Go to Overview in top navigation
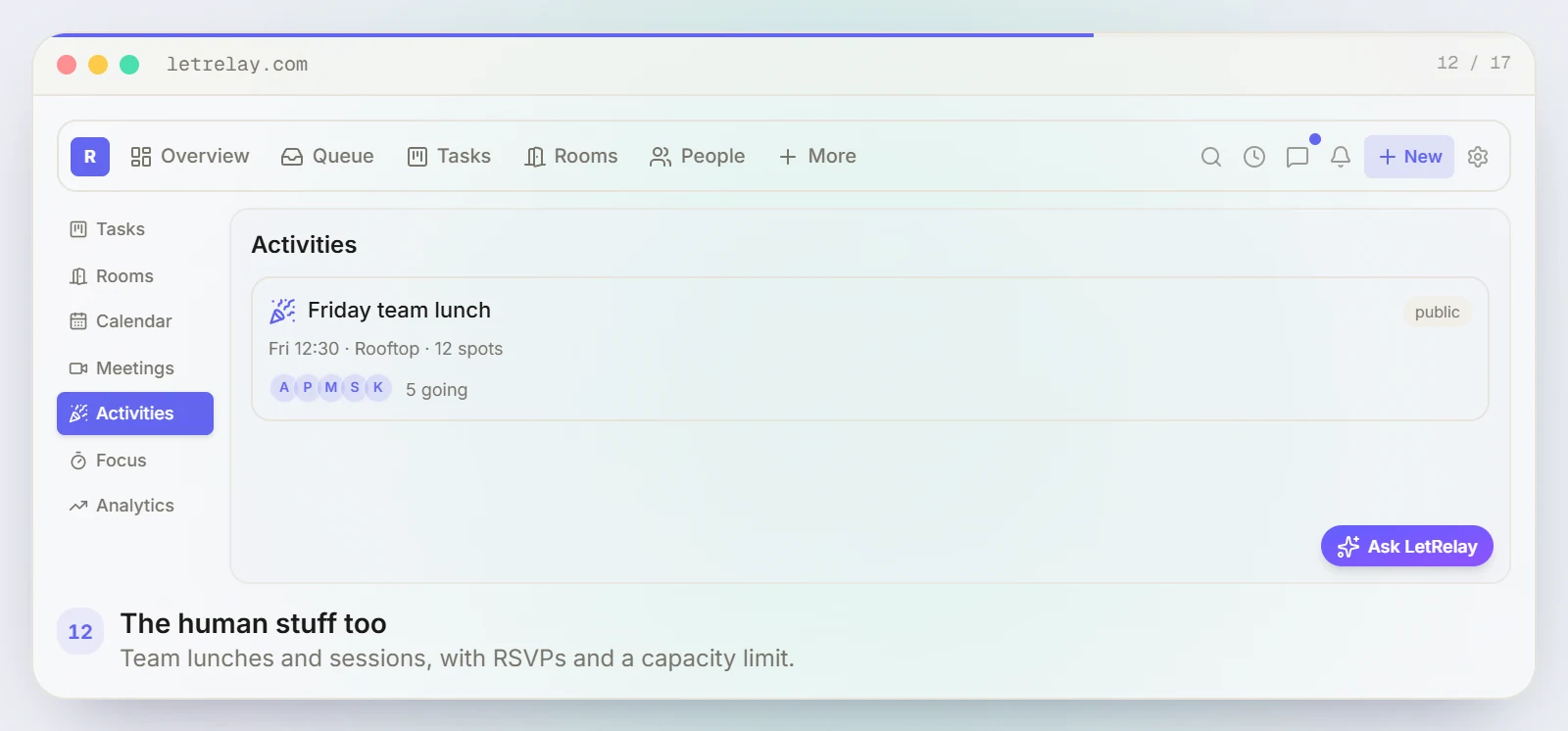1568x731 pixels. (190, 157)
